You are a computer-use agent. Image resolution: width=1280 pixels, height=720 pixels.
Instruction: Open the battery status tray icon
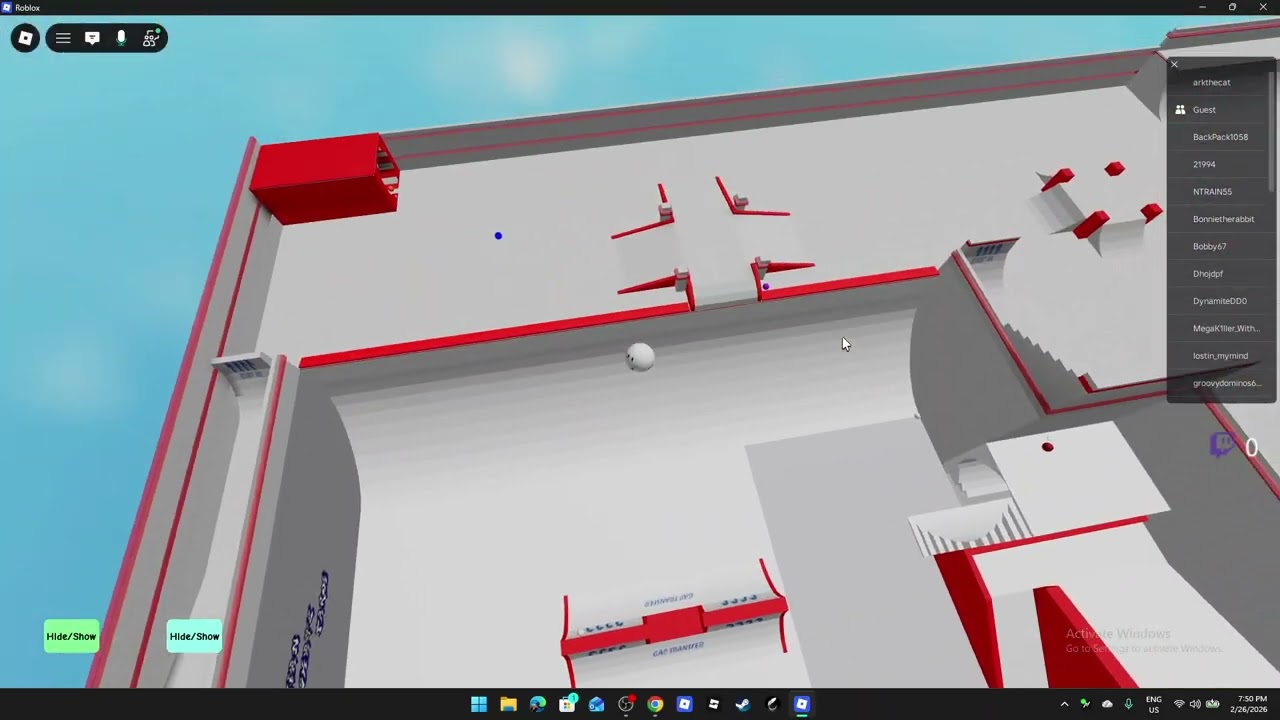[1212, 704]
